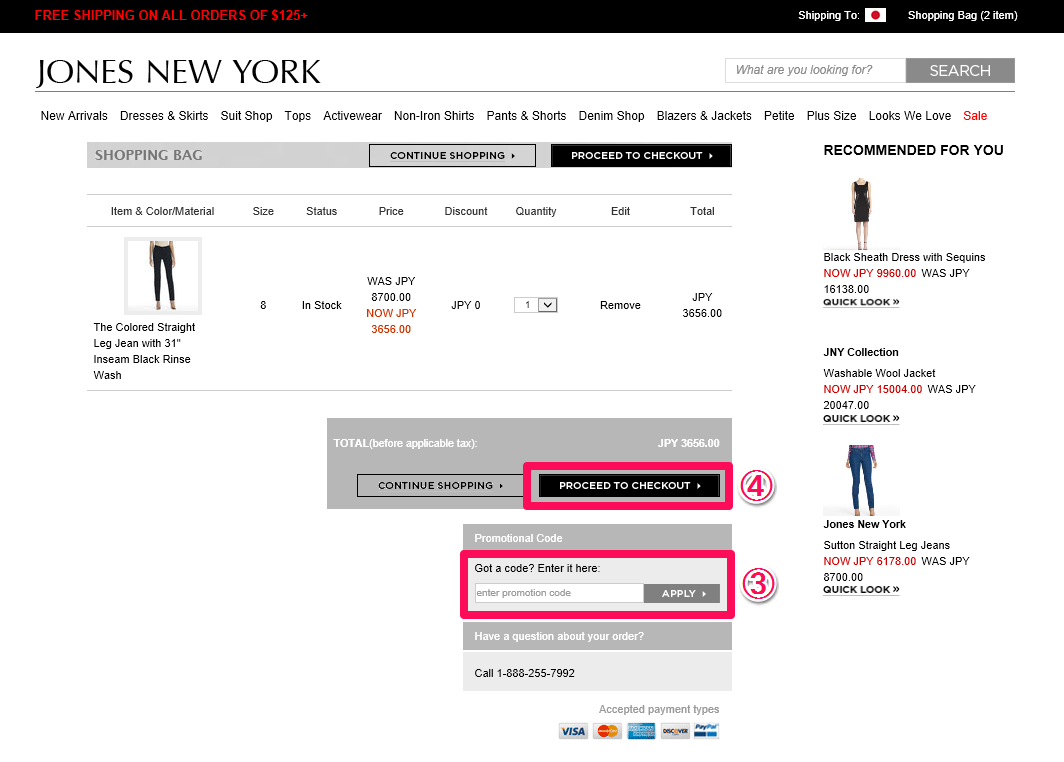The width and height of the screenshot is (1064, 762).
Task: Select the Petite category
Action: (x=779, y=115)
